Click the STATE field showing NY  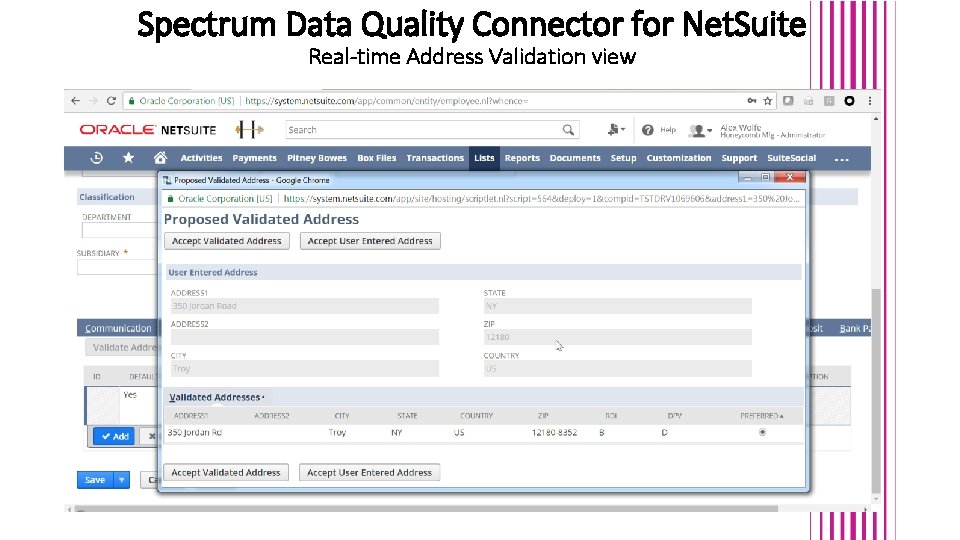click(617, 306)
